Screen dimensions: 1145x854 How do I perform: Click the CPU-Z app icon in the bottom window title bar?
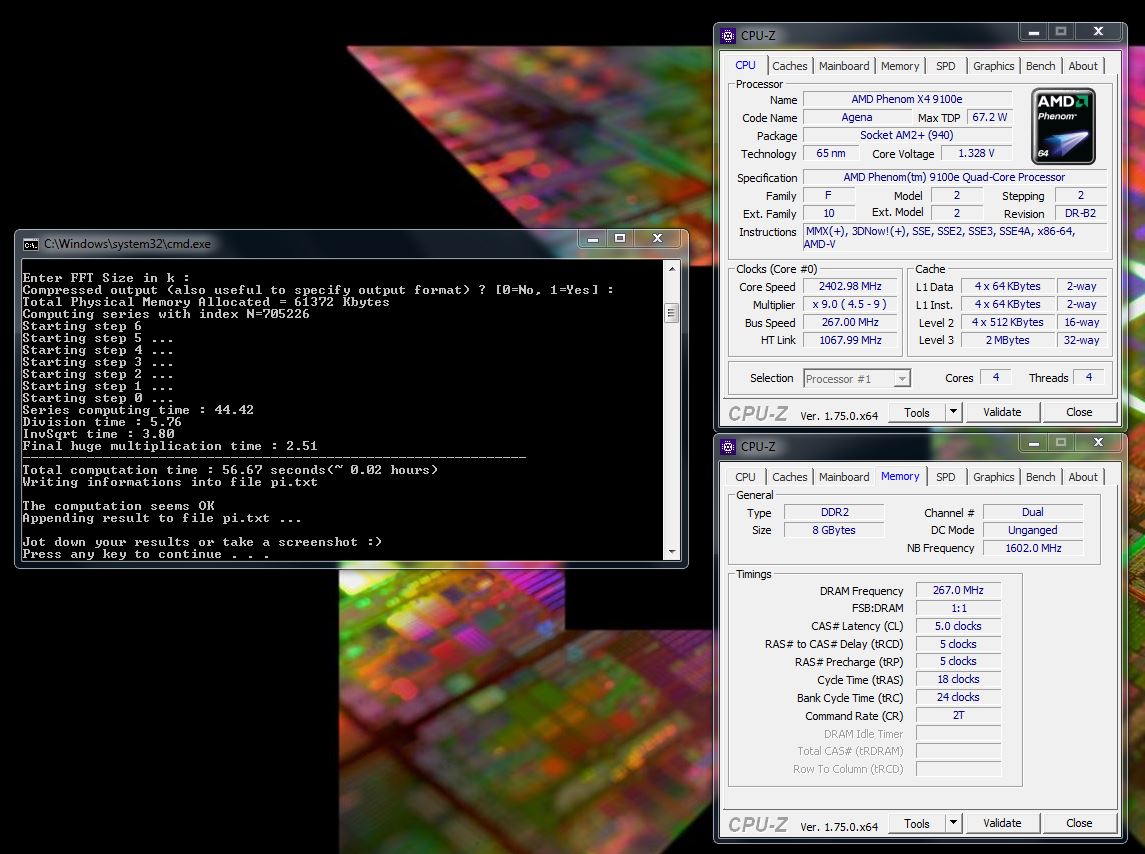727,446
